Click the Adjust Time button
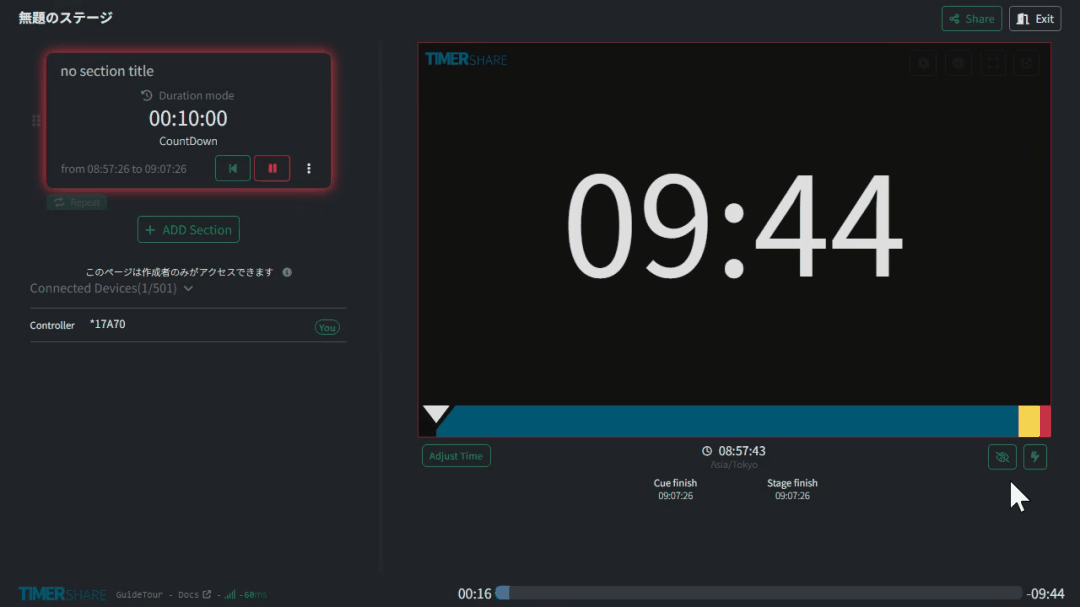The image size is (1080, 607). point(456,456)
